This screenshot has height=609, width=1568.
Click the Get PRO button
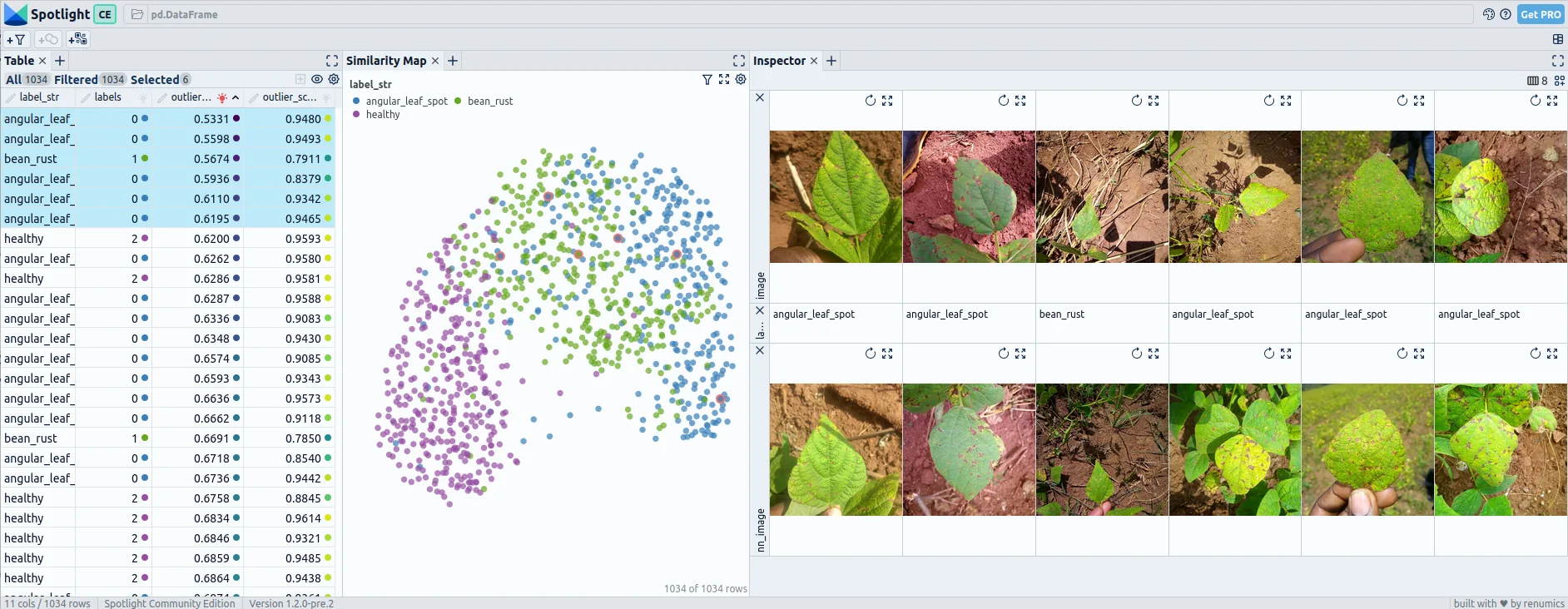coord(1541,14)
